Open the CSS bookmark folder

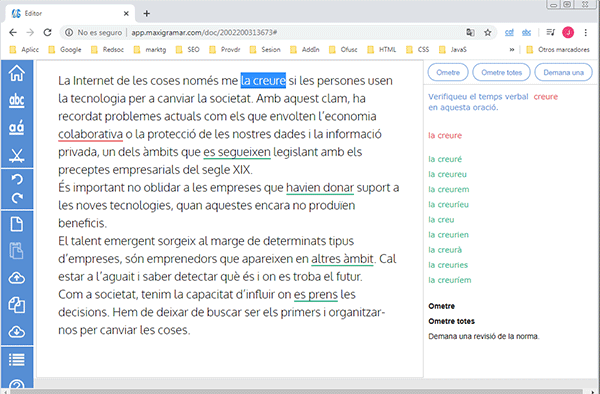tap(418, 49)
